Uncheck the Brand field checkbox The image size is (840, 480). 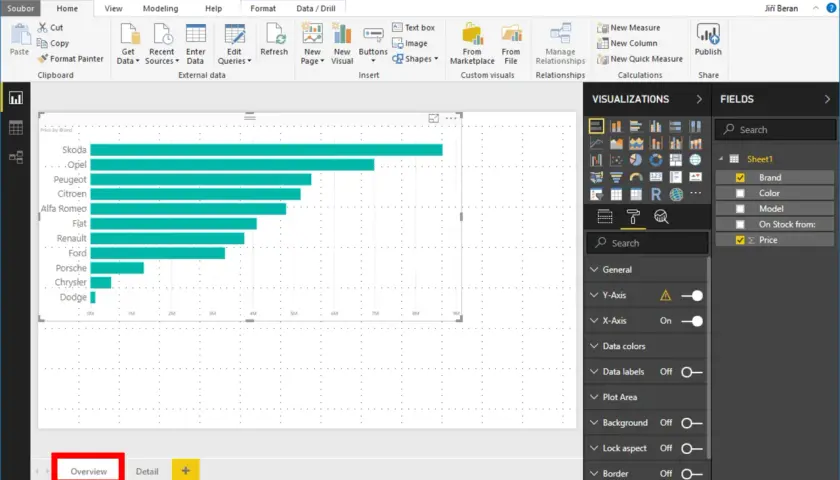pyautogui.click(x=740, y=177)
